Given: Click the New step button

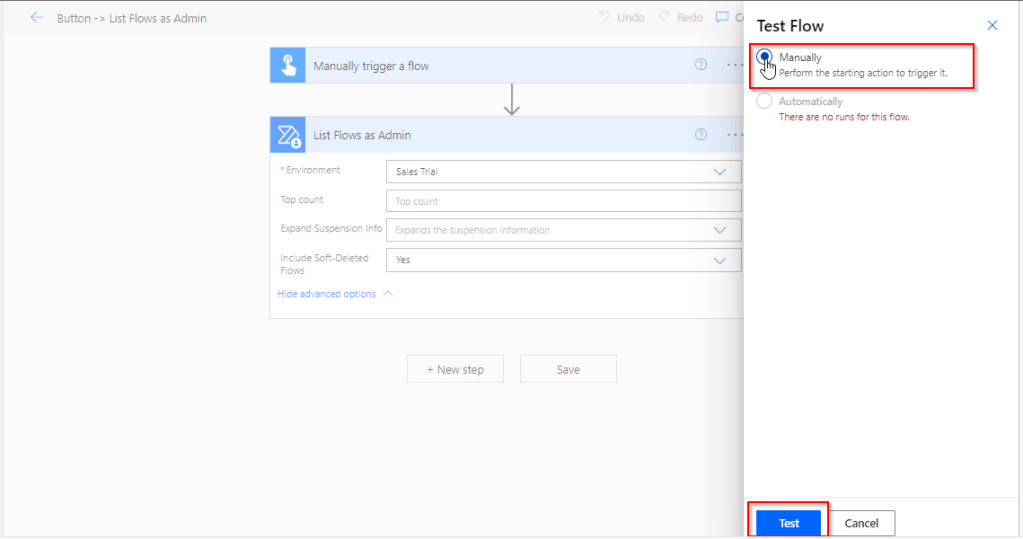Looking at the screenshot, I should coord(455,369).
